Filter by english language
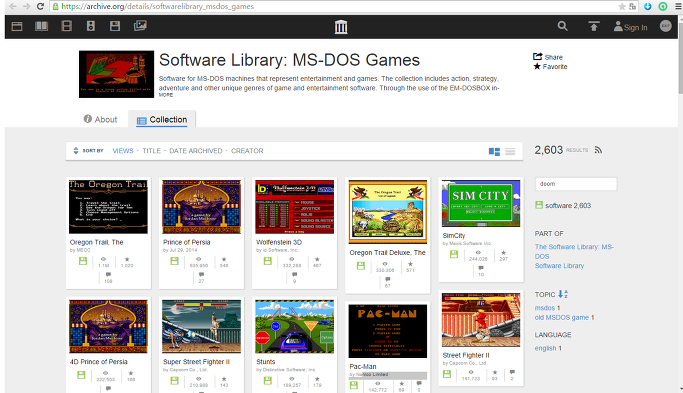Viewport: 683px width, 393px height. [x=545, y=348]
